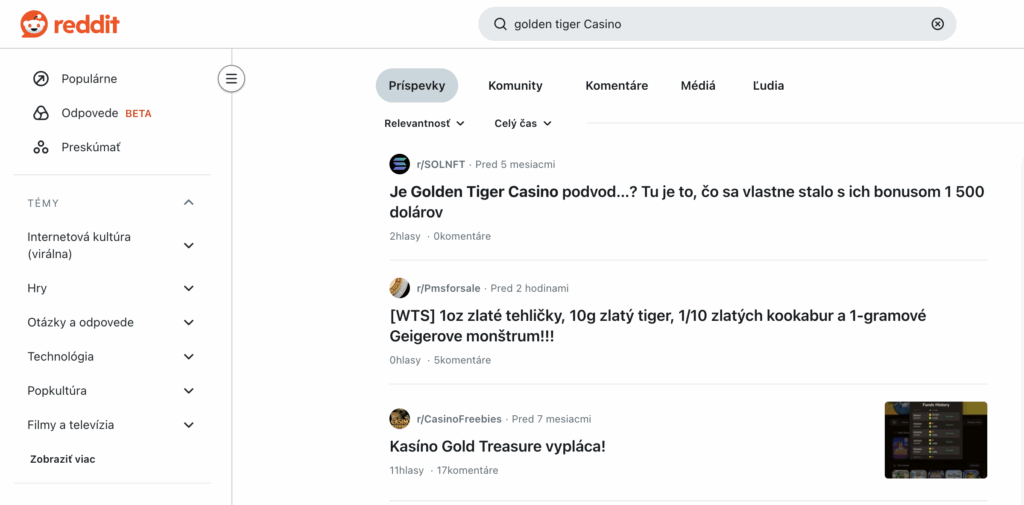Viewport: 1024px width, 505px height.
Task: Click the Populárne arrow icon
Action: pyautogui.click(x=41, y=79)
